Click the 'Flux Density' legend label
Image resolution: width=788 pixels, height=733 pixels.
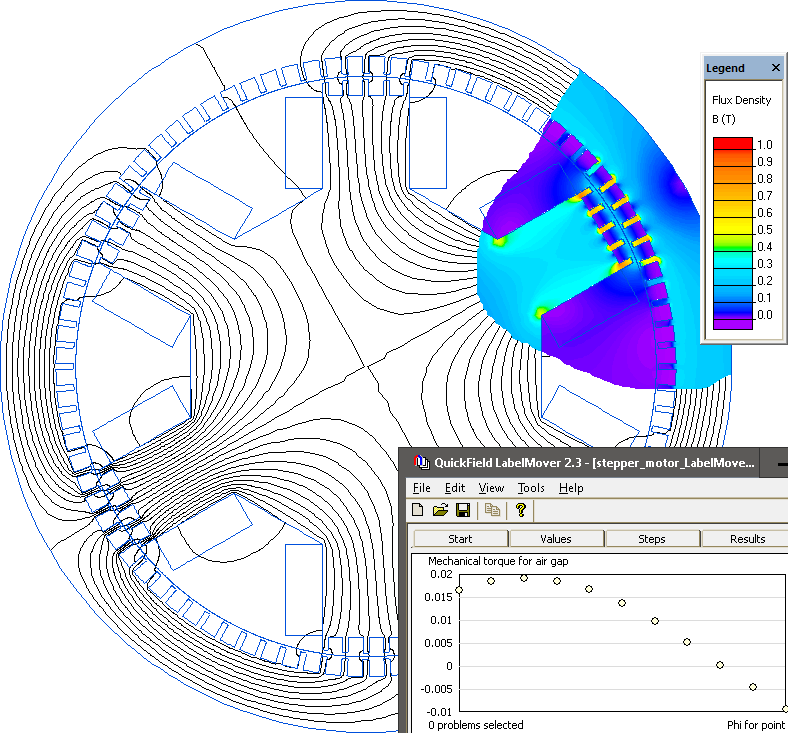click(x=741, y=100)
